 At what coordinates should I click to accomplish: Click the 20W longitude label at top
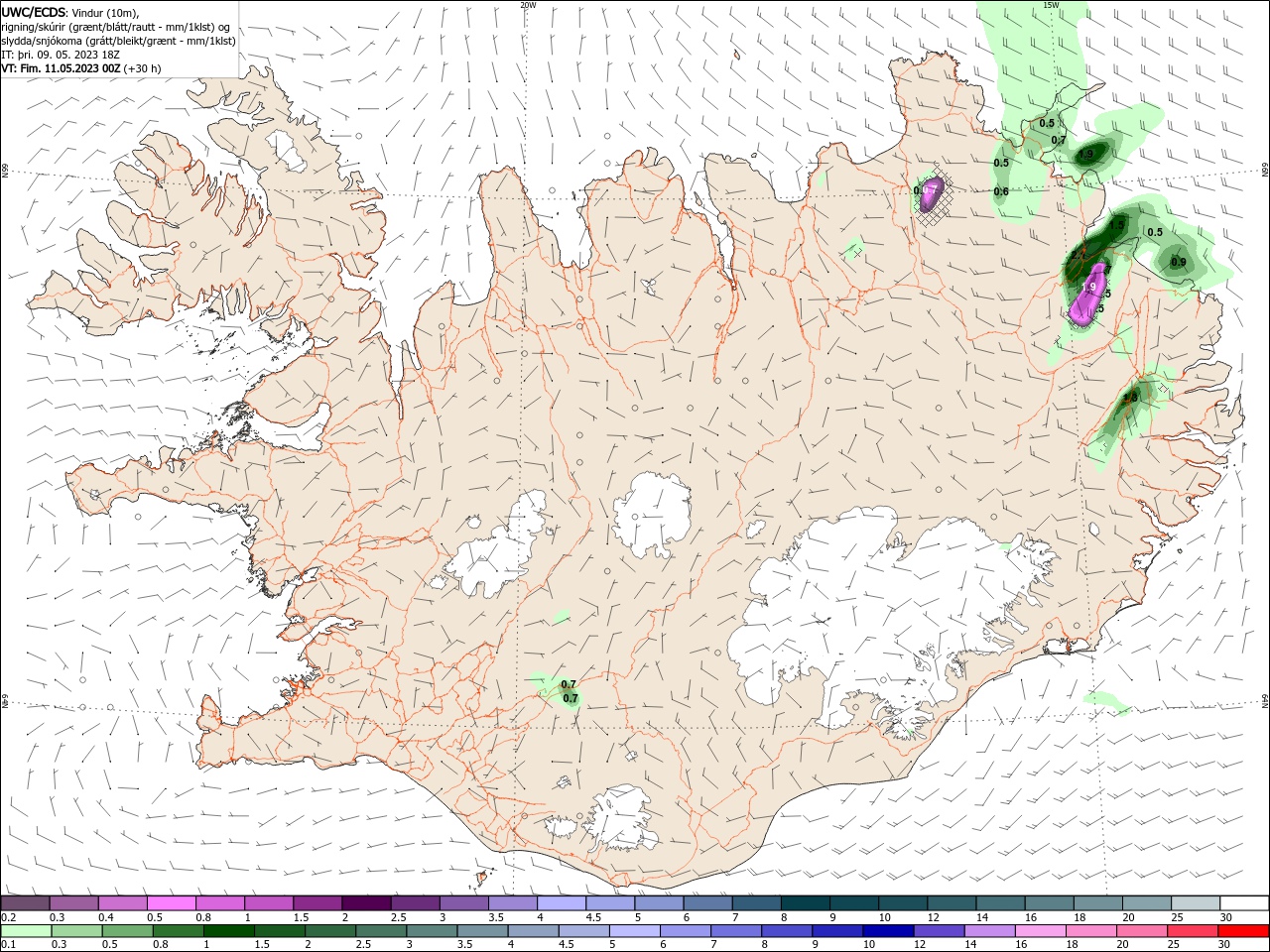coord(528,5)
